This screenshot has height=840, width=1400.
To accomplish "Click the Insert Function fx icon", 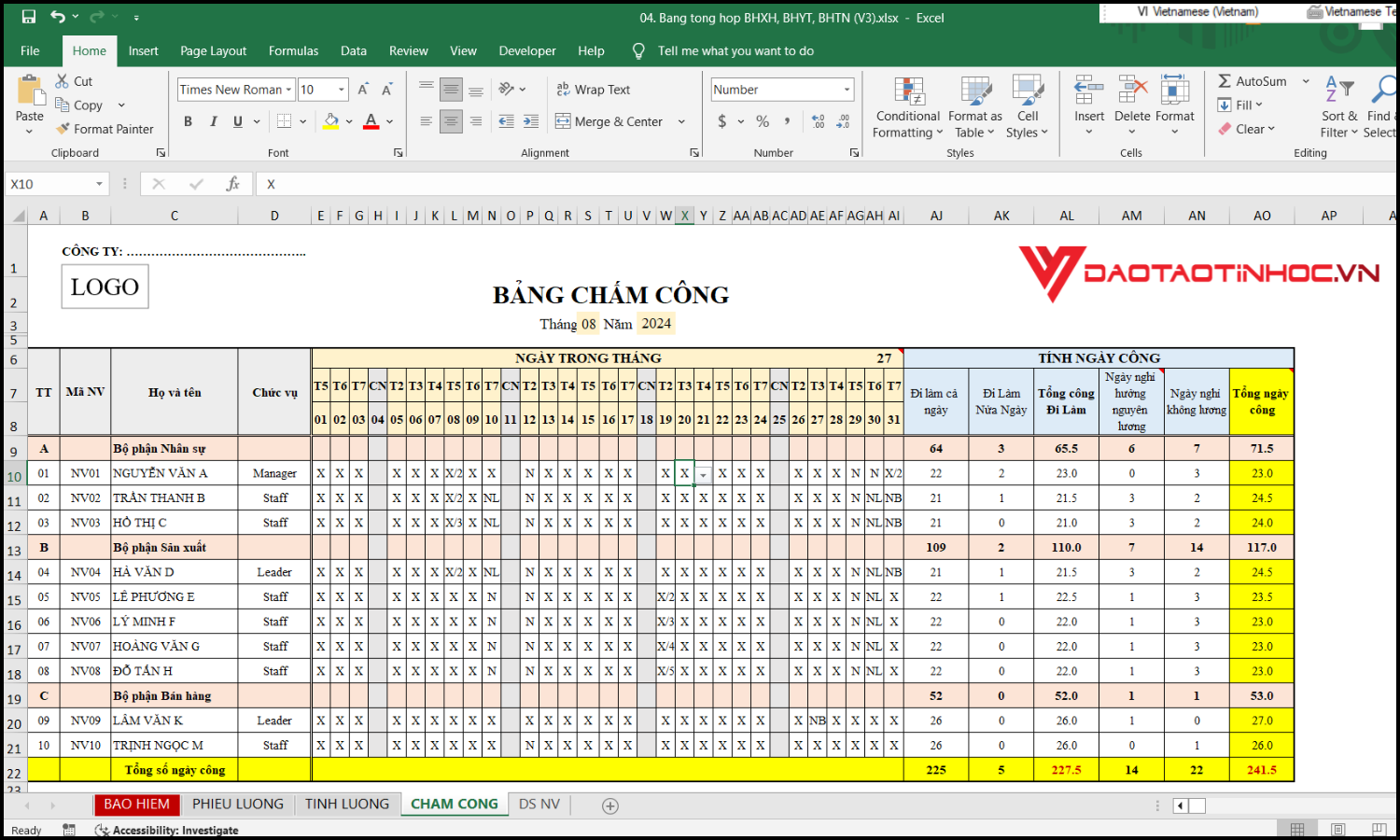I will [232, 184].
